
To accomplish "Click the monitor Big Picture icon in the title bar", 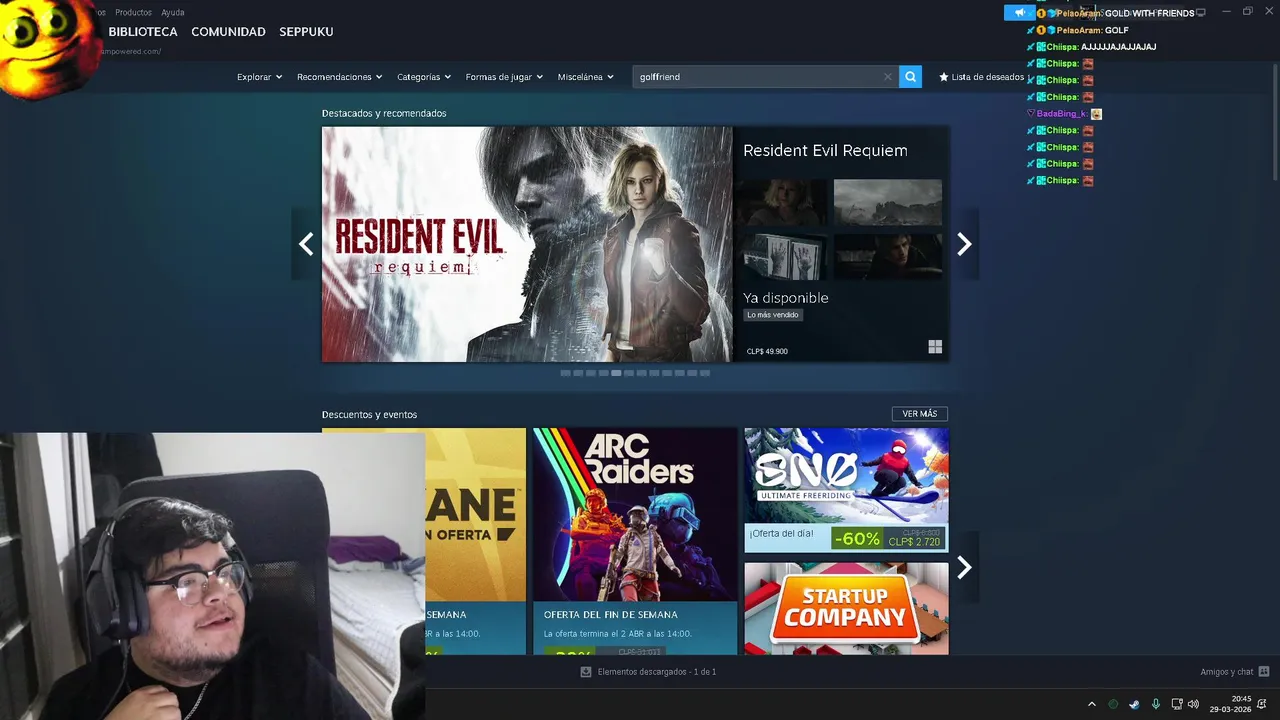I will click(1201, 12).
